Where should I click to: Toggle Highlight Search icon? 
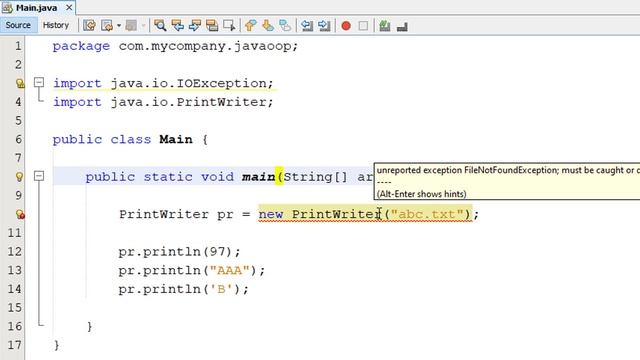tap(212, 26)
